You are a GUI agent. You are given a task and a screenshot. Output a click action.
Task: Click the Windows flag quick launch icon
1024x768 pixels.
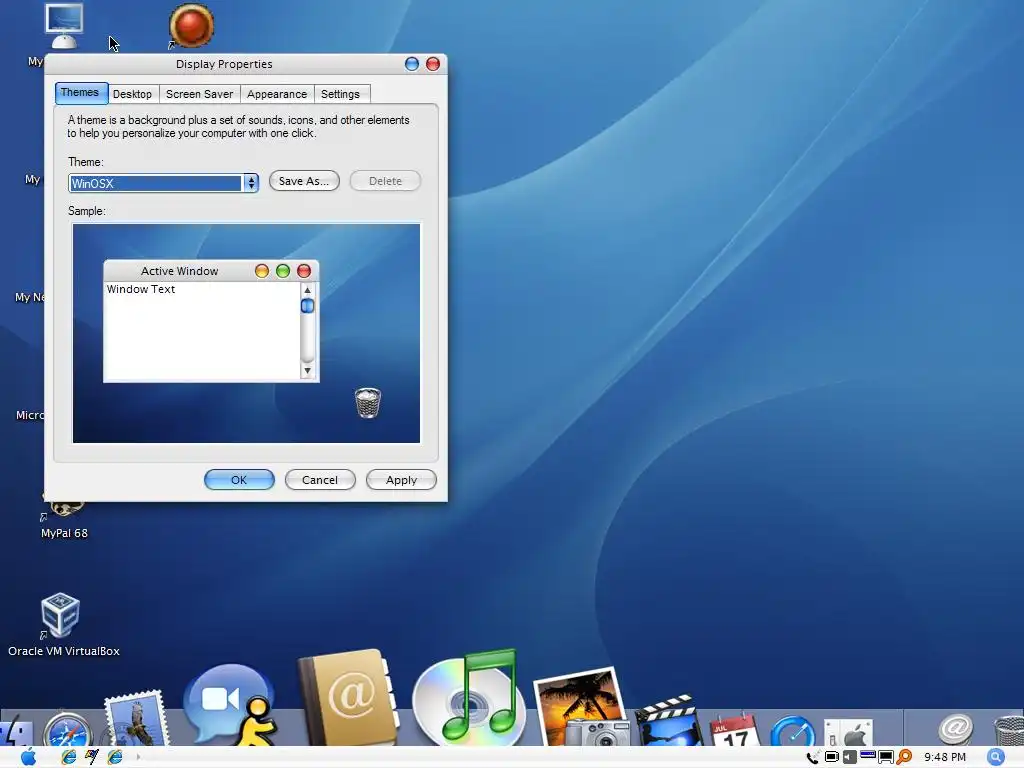click(91, 757)
